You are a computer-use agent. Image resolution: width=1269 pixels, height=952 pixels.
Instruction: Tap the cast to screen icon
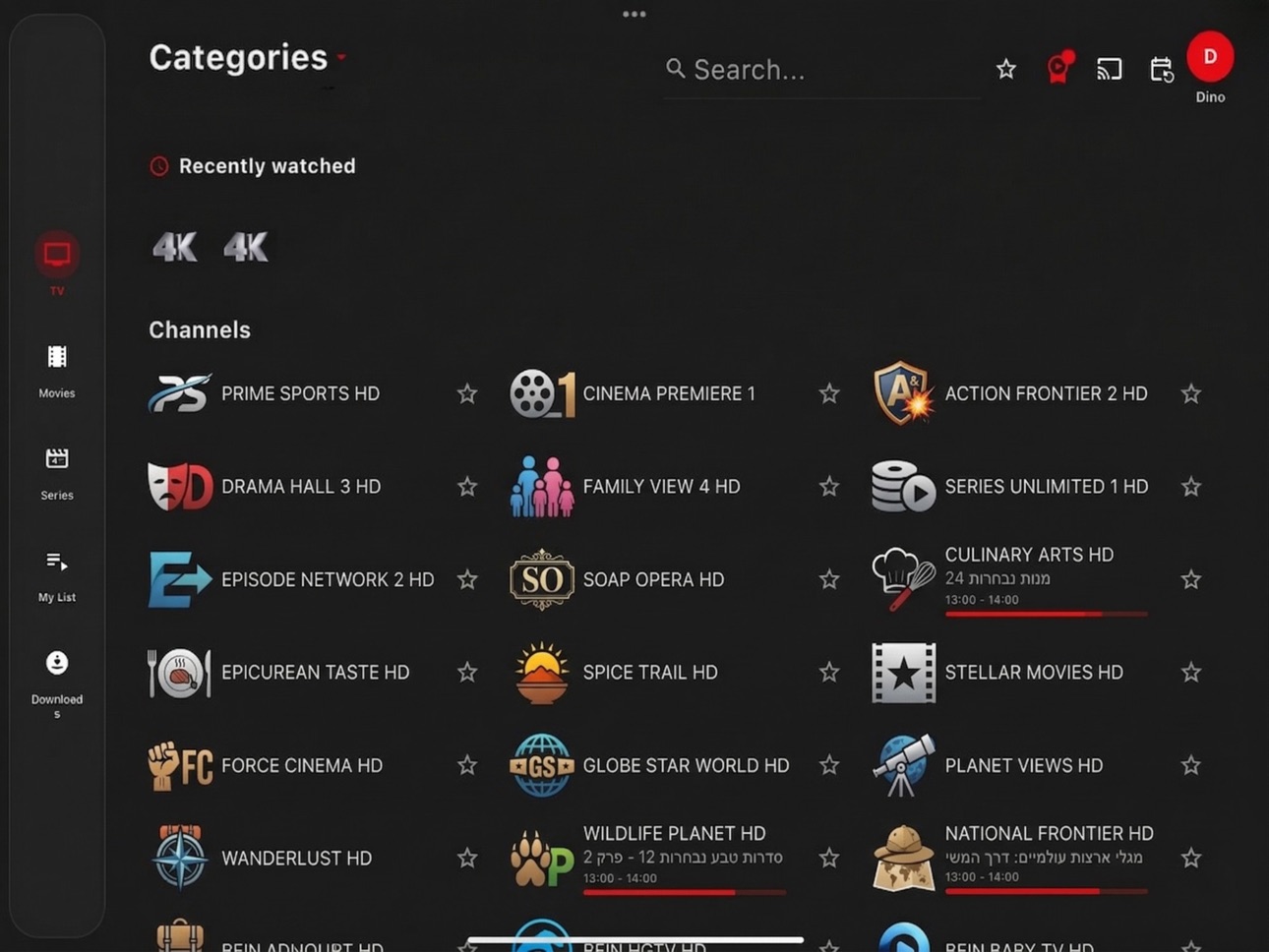[x=1110, y=69]
